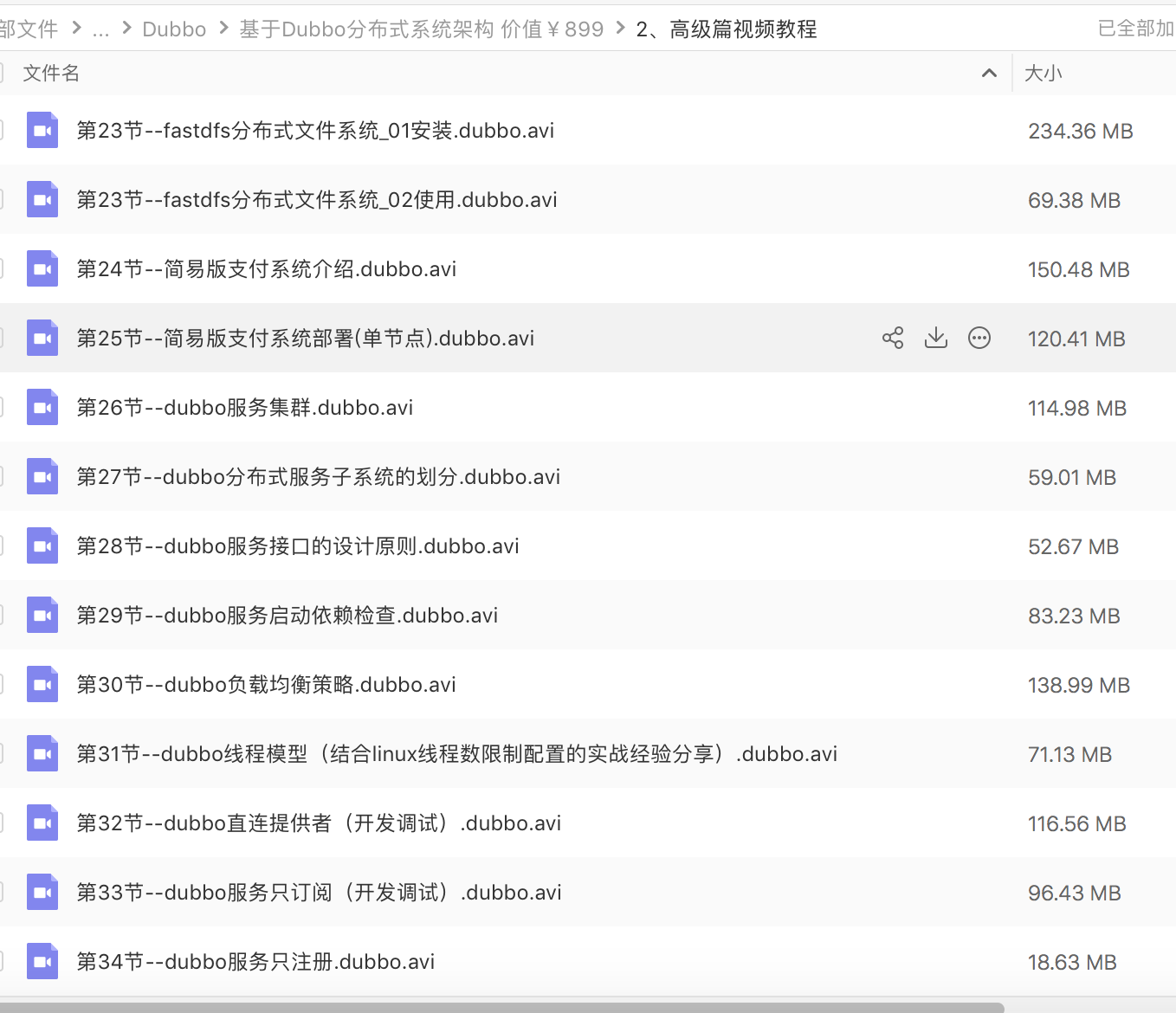The width and height of the screenshot is (1176, 1013).
Task: Click the horizontal scrollbar at the bottom
Action: 502,1008
